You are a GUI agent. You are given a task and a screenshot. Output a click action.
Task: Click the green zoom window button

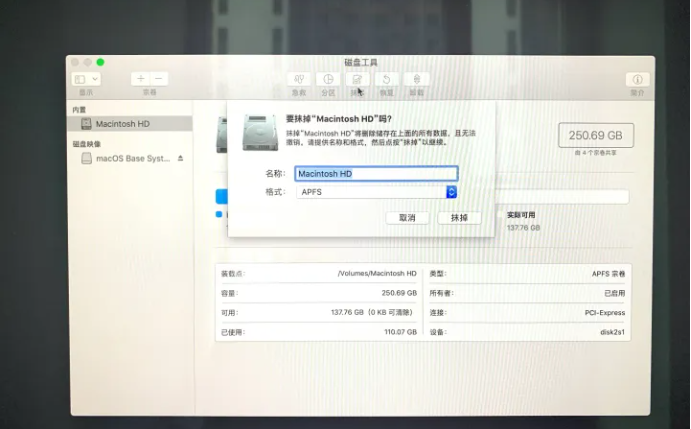coord(100,62)
